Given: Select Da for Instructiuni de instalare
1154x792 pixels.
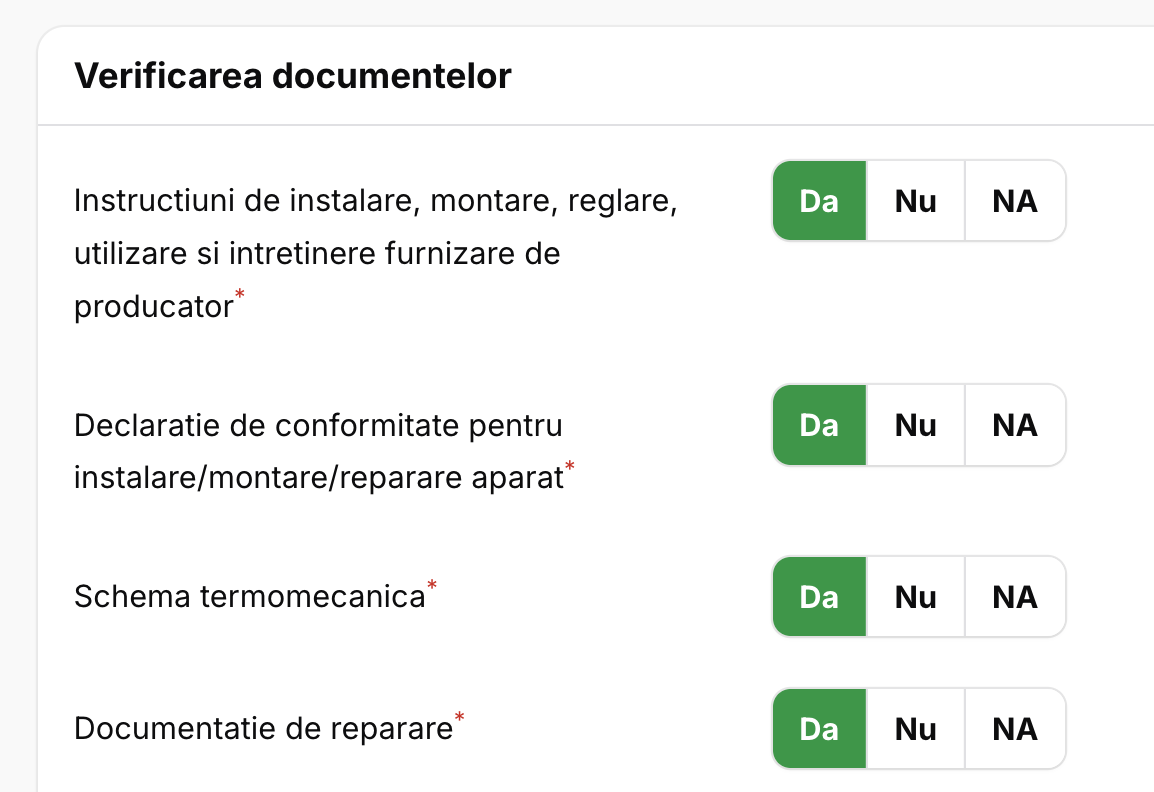Looking at the screenshot, I should [819, 201].
